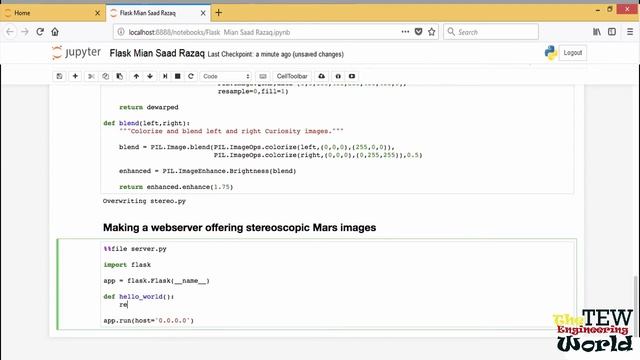Image resolution: width=640 pixels, height=360 pixels.
Task: Click the app = flask.Flask(__name__) line
Action: click(x=156, y=280)
